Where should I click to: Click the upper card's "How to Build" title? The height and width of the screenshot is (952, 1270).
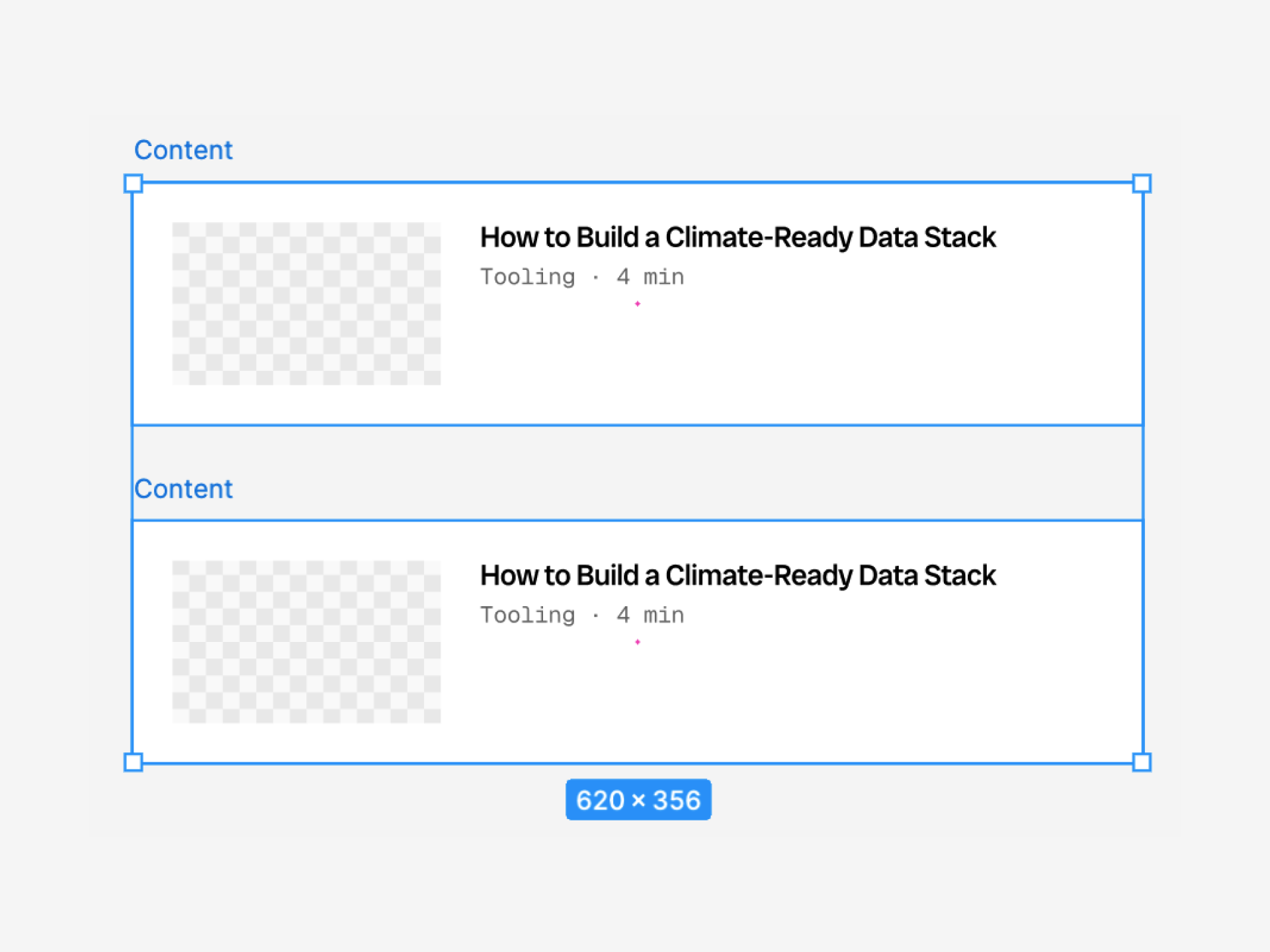[x=738, y=237]
